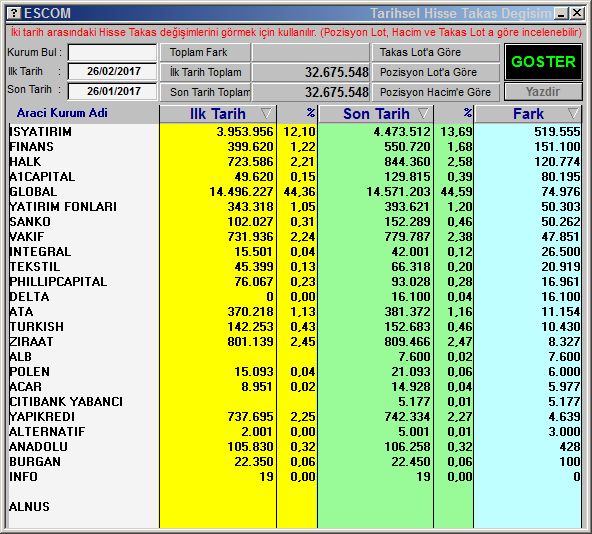Image resolution: width=592 pixels, height=534 pixels.
Task: Click the Yazdir print button
Action: pyautogui.click(x=543, y=91)
